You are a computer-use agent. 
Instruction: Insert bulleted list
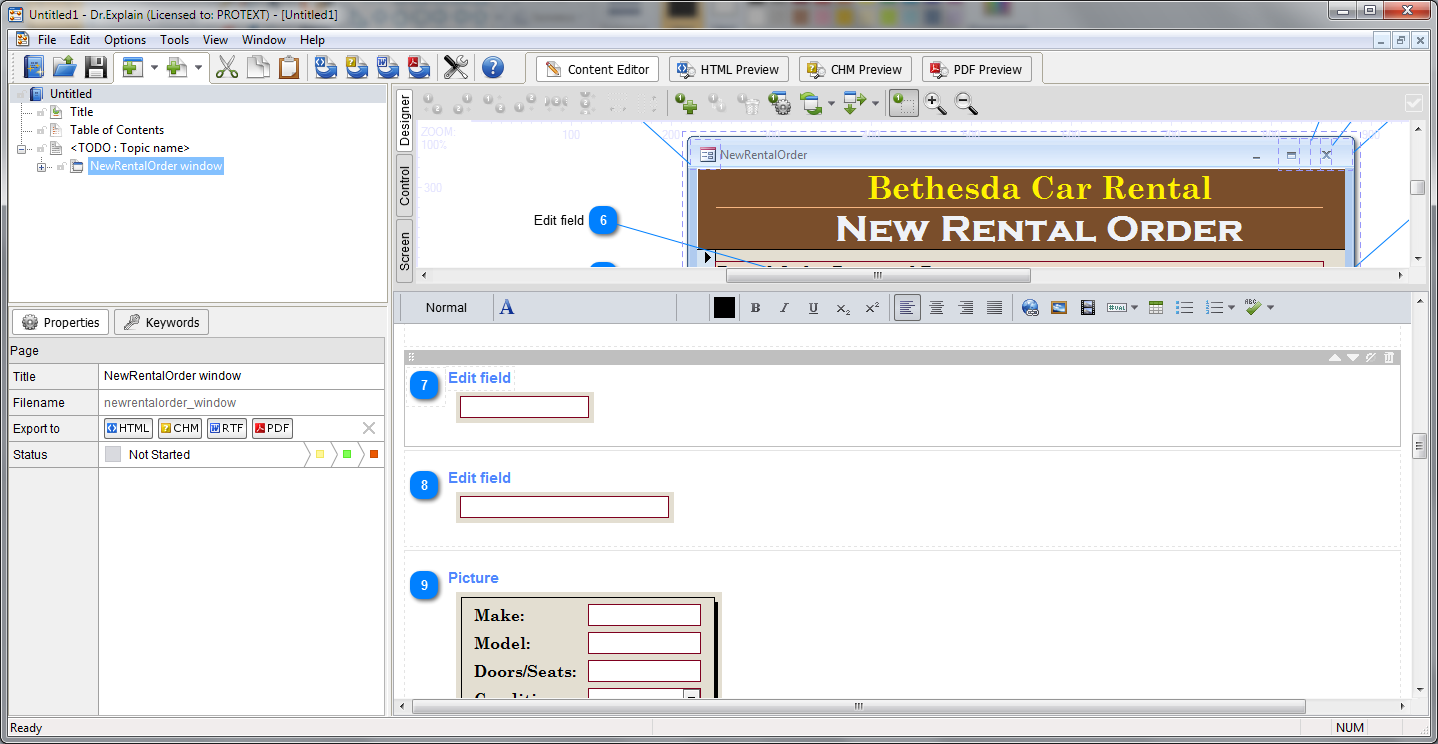[1185, 308]
